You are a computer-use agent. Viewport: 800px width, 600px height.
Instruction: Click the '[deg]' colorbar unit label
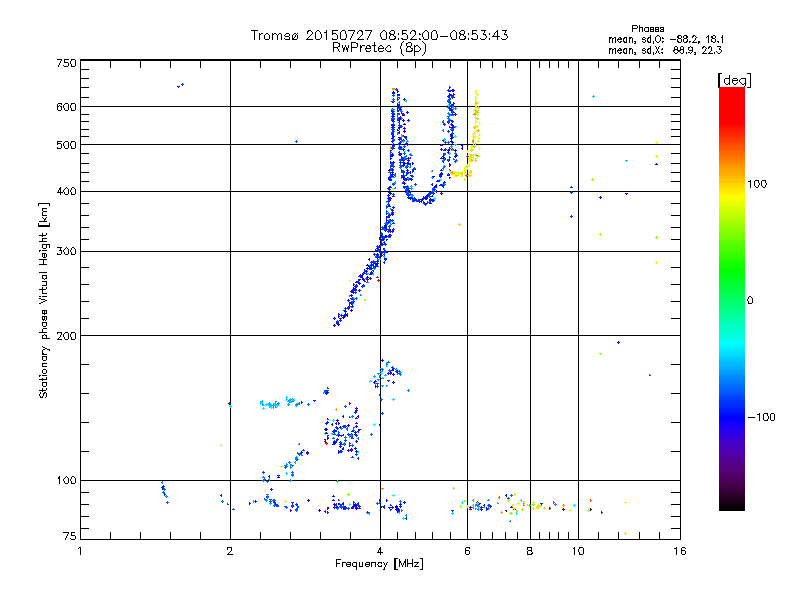click(735, 80)
